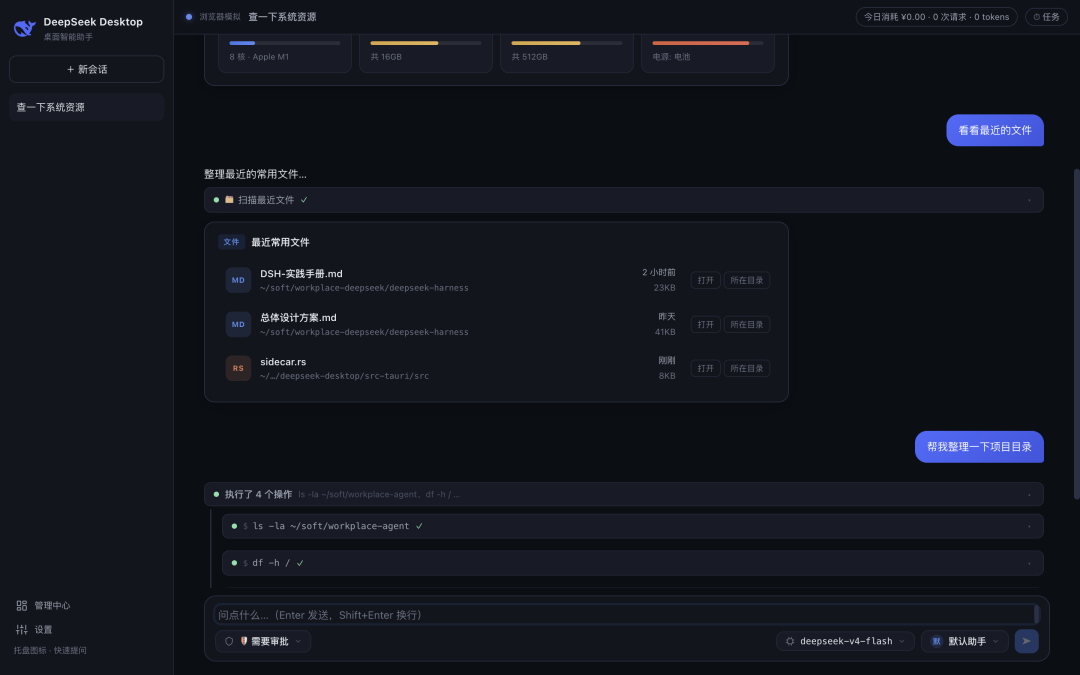
Task: Click the 41KB file size
Action: point(665,332)
